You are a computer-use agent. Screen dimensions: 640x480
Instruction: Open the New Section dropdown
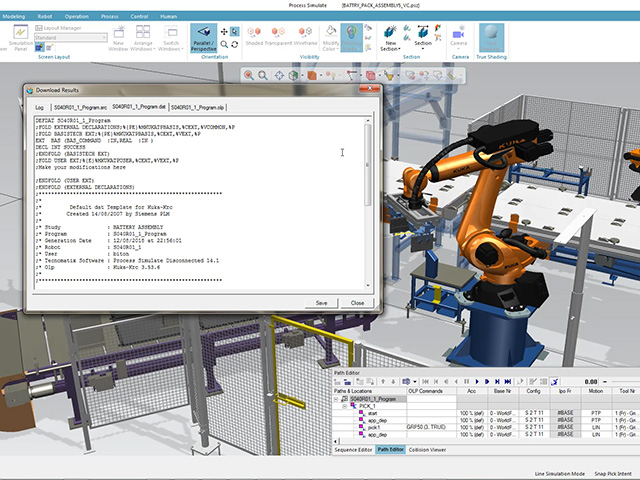pyautogui.click(x=391, y=46)
